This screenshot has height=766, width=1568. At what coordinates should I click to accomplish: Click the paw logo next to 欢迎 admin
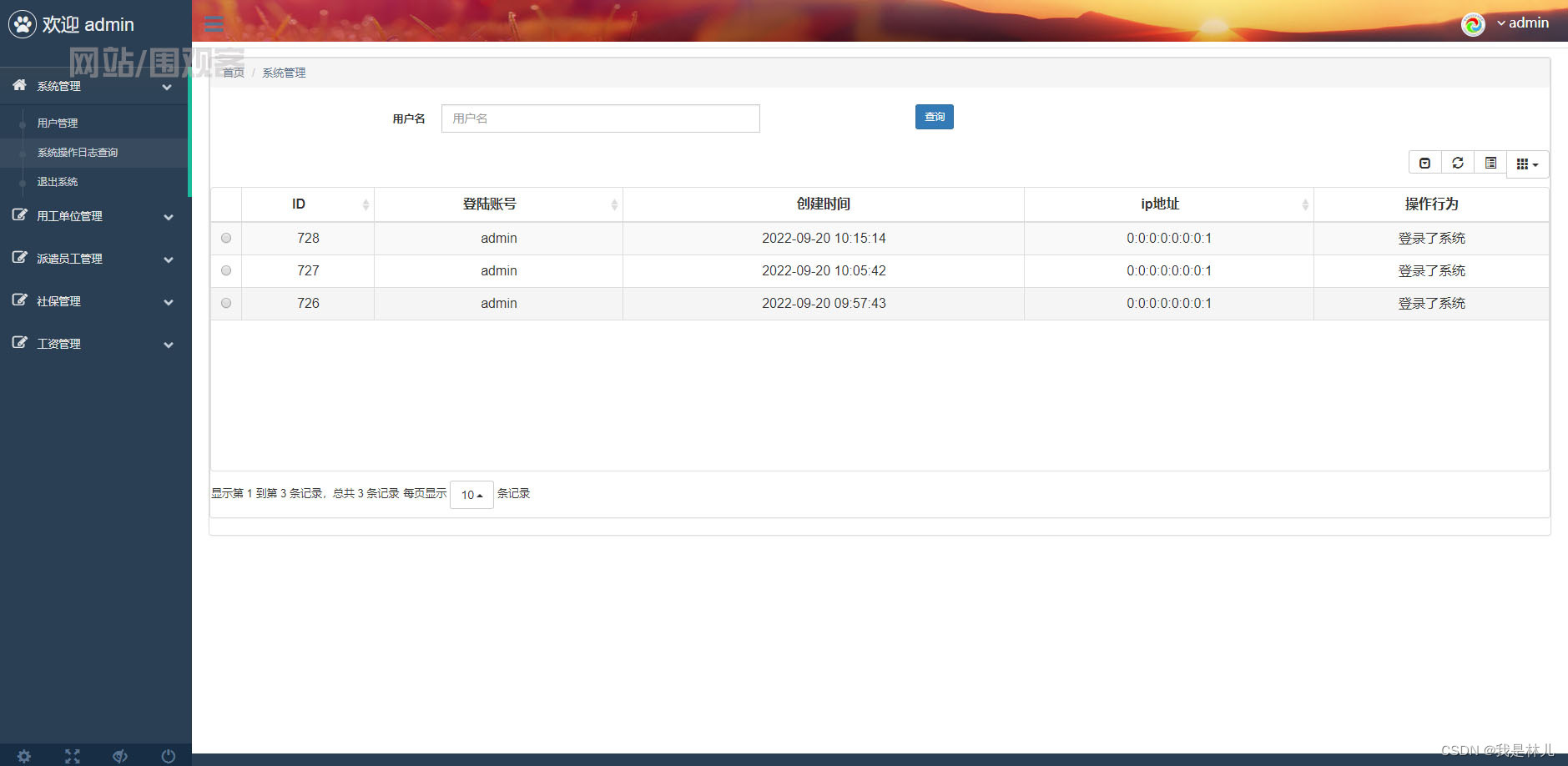pos(23,24)
